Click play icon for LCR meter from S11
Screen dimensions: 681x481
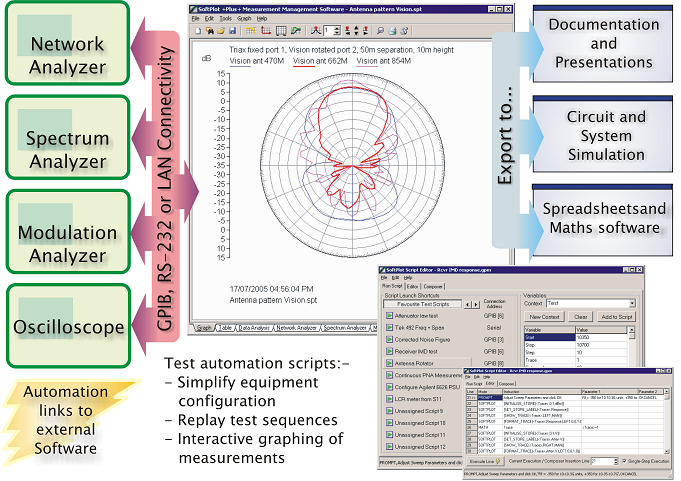389,399
